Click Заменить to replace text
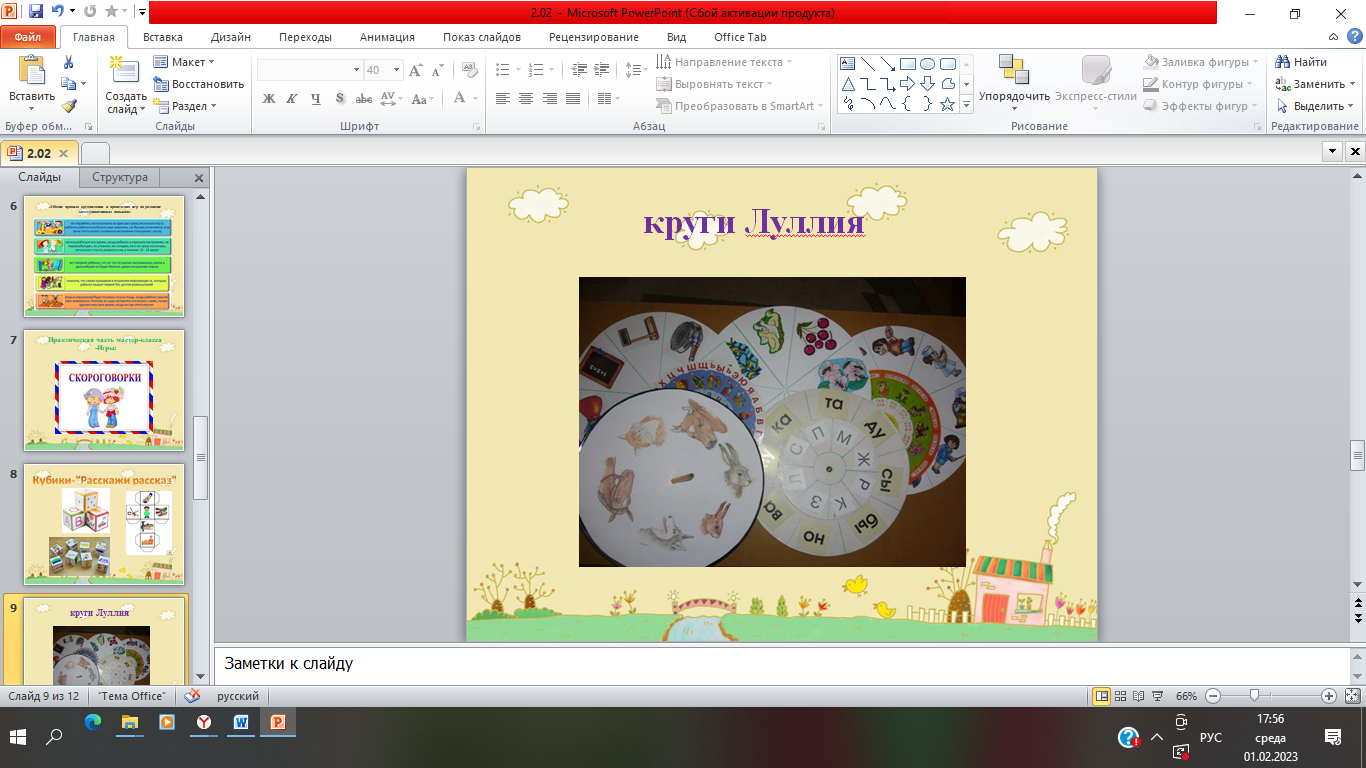 click(x=1314, y=84)
